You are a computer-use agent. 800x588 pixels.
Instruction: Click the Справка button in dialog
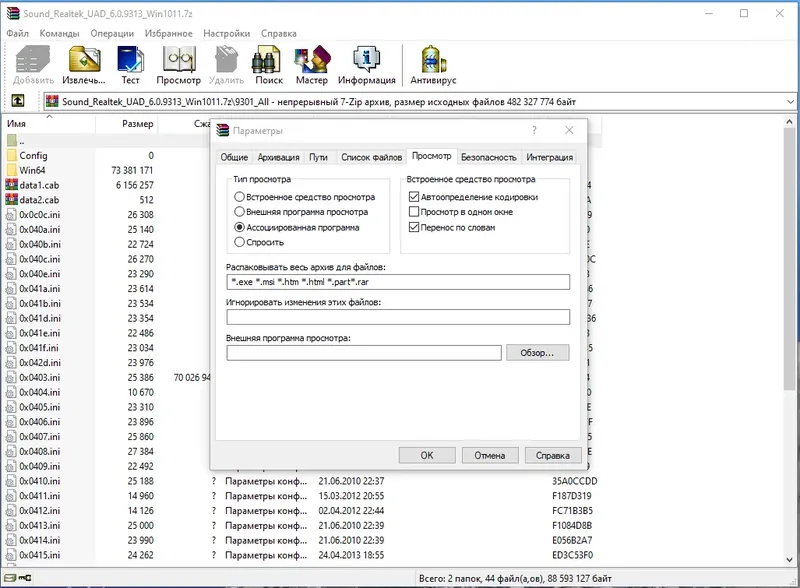(553, 455)
